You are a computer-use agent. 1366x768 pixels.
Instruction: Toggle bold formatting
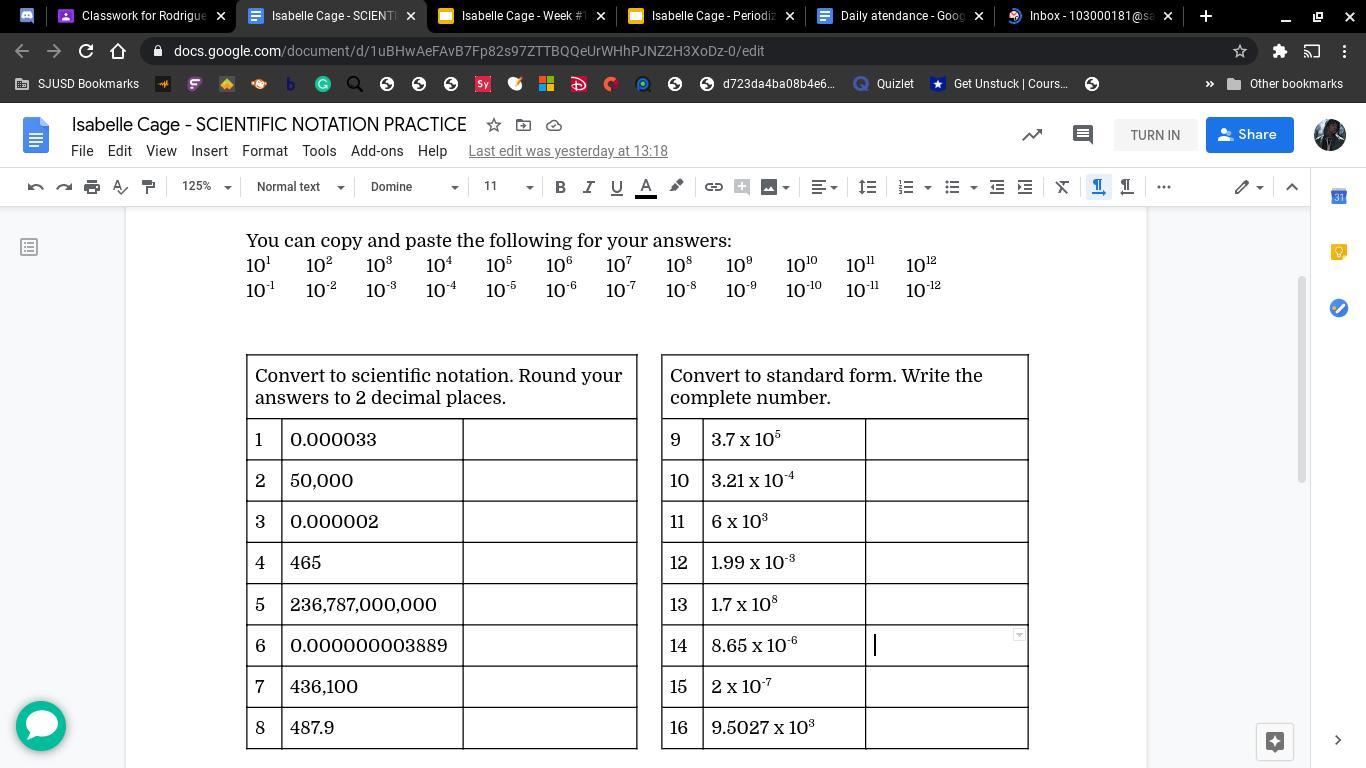[560, 187]
